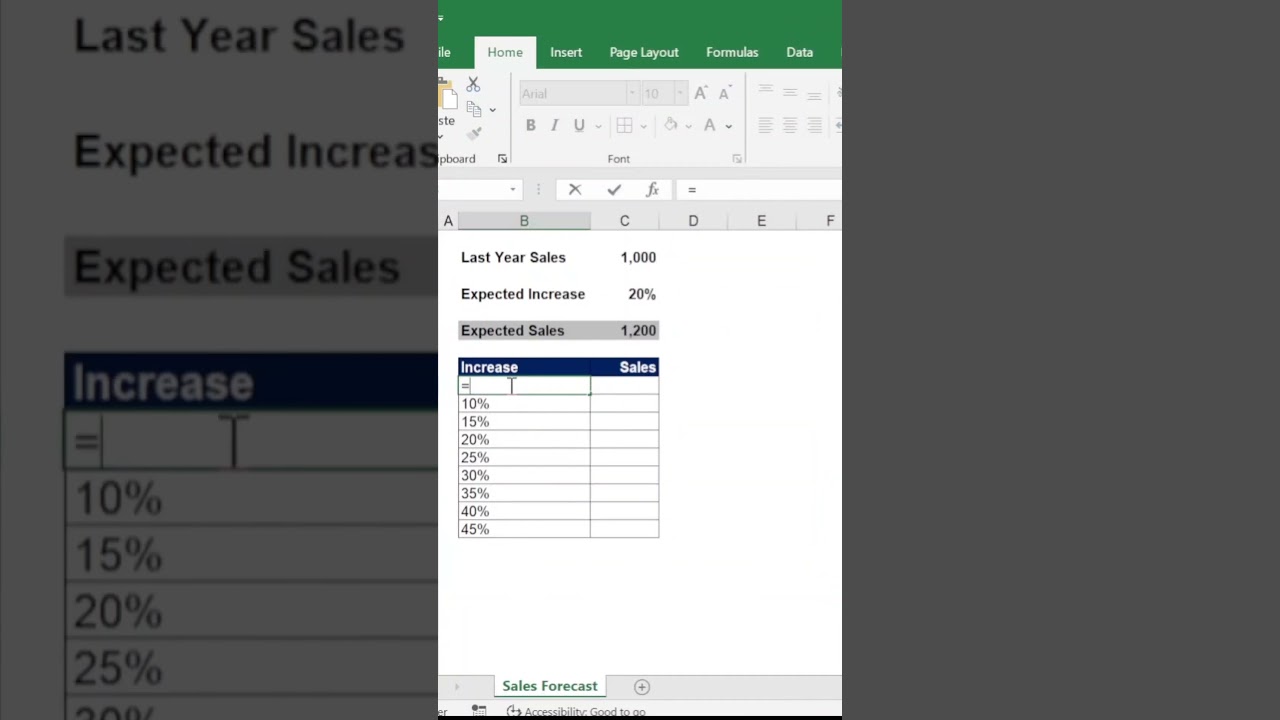Image resolution: width=1280 pixels, height=720 pixels.
Task: Toggle Bold formatting
Action: (x=530, y=125)
